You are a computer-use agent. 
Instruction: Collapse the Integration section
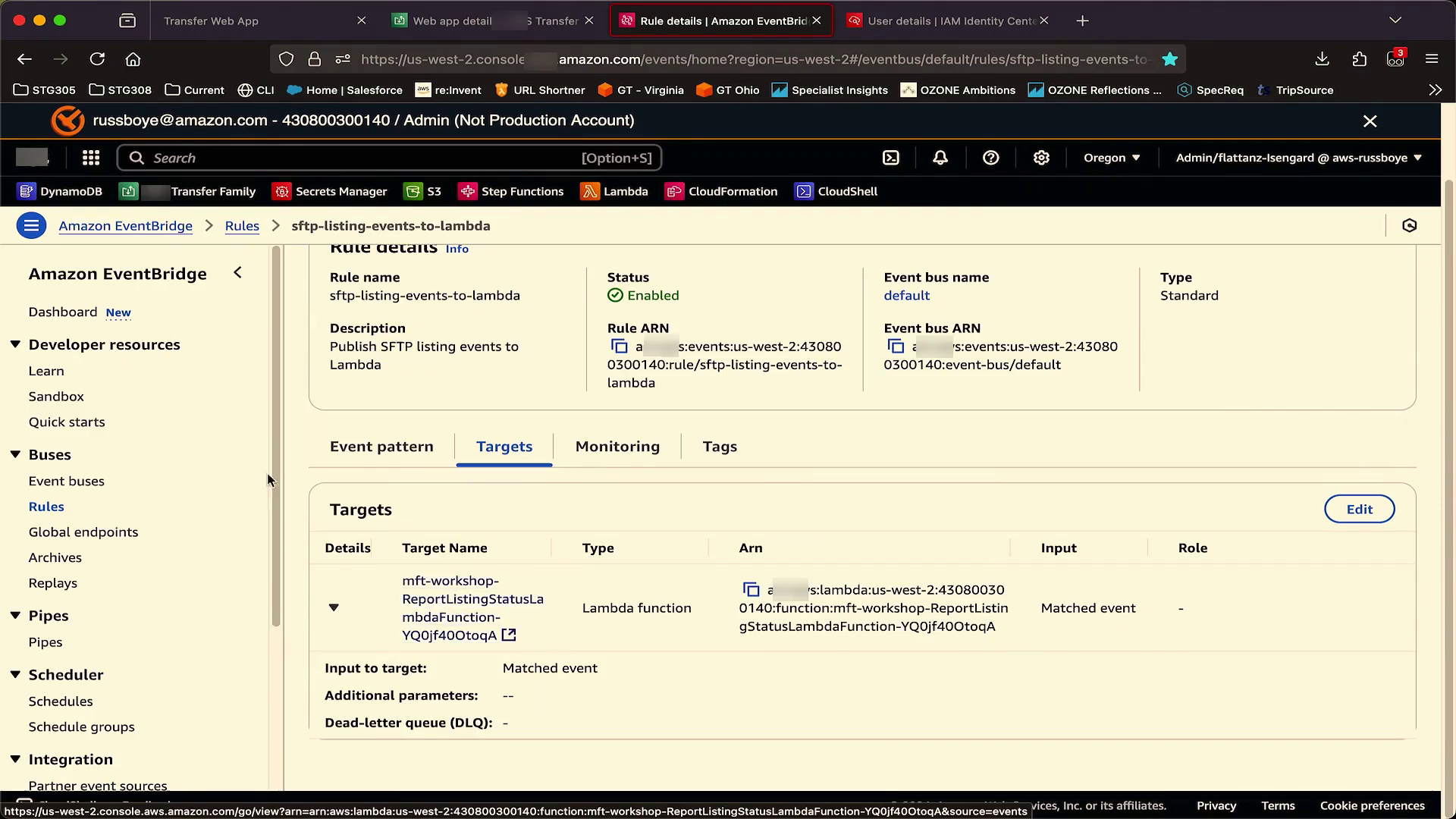tap(15, 759)
